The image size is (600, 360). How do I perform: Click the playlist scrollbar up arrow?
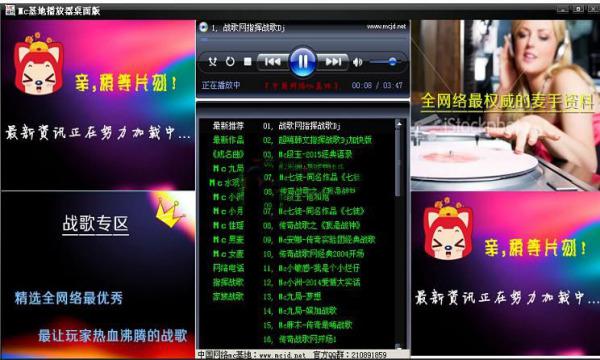[399, 124]
